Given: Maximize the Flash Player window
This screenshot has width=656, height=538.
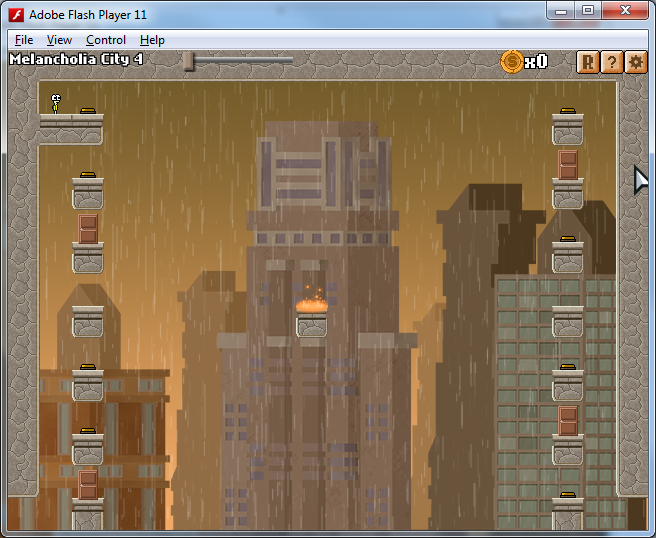Looking at the screenshot, I should click(x=588, y=11).
